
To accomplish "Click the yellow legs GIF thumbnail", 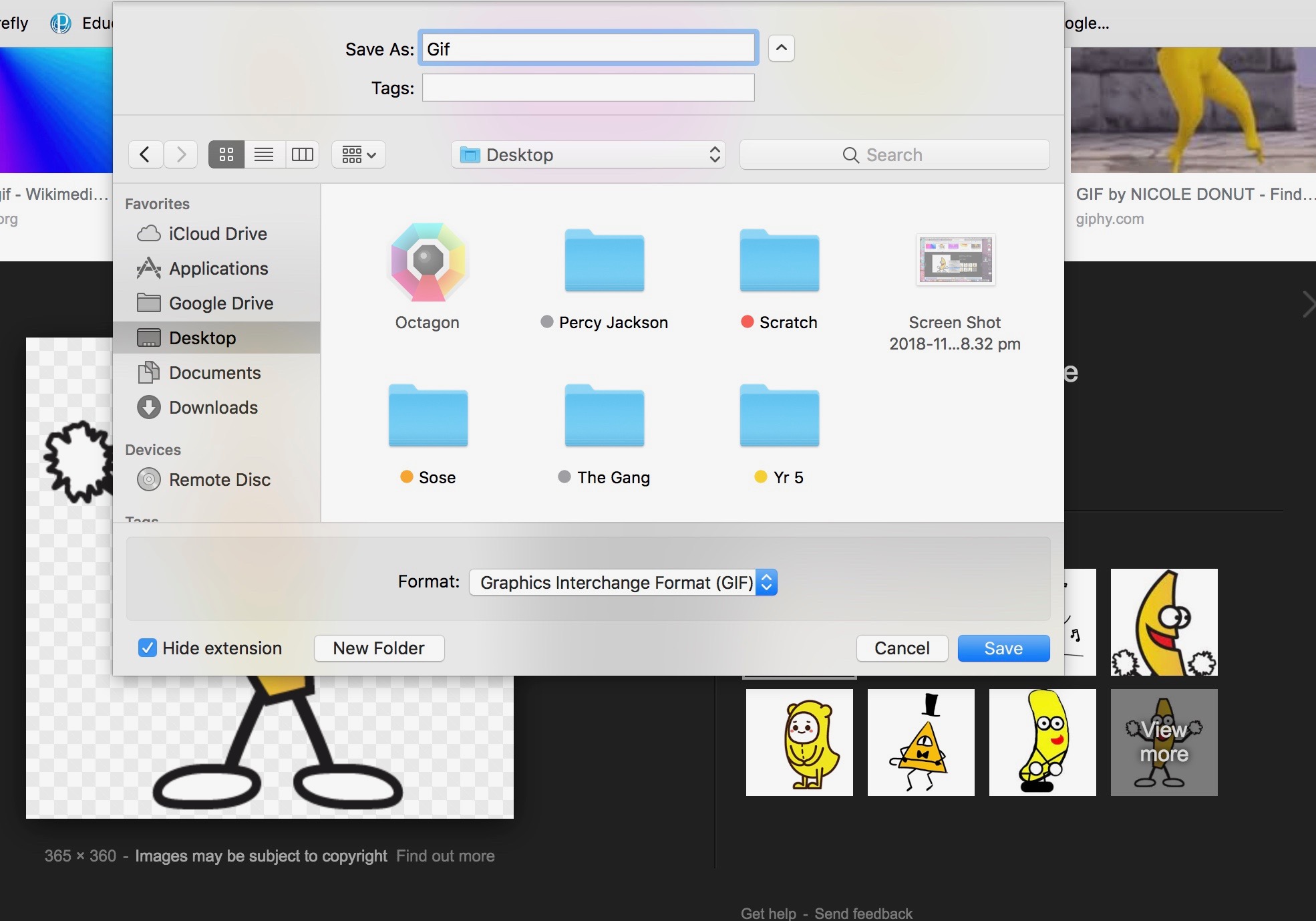I will coord(1193,110).
